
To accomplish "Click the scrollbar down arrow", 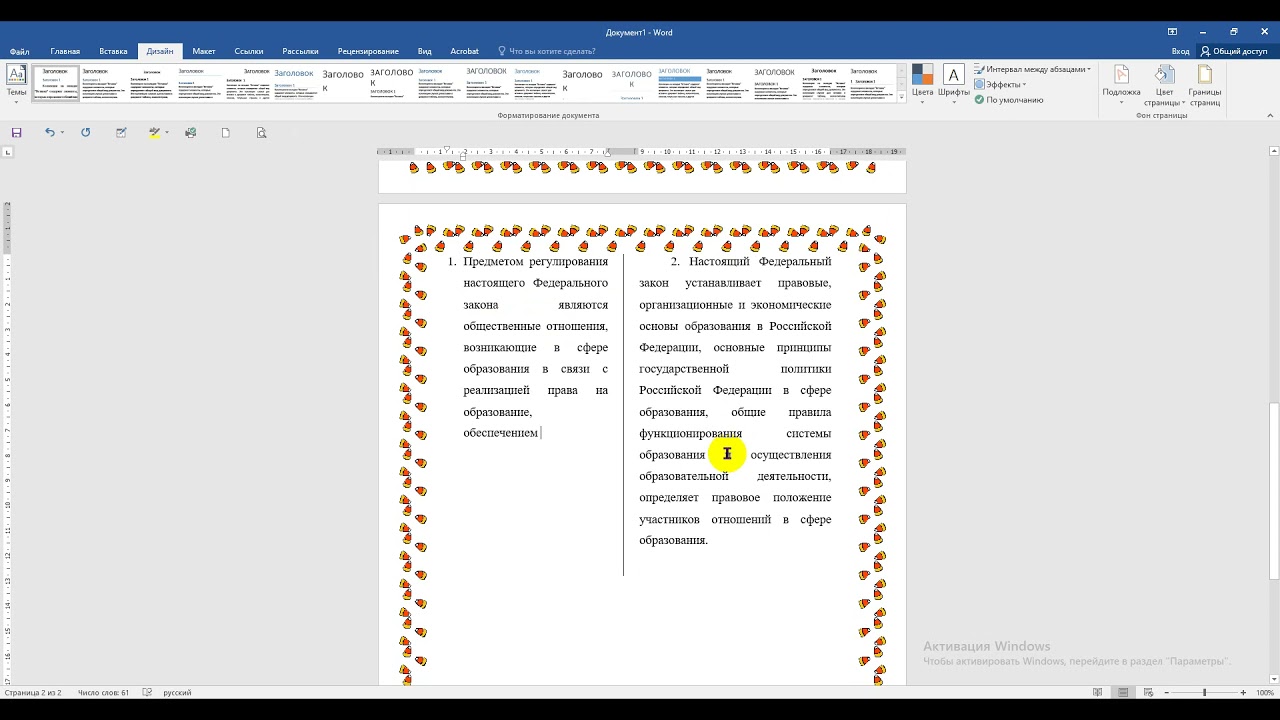I will point(1274,678).
